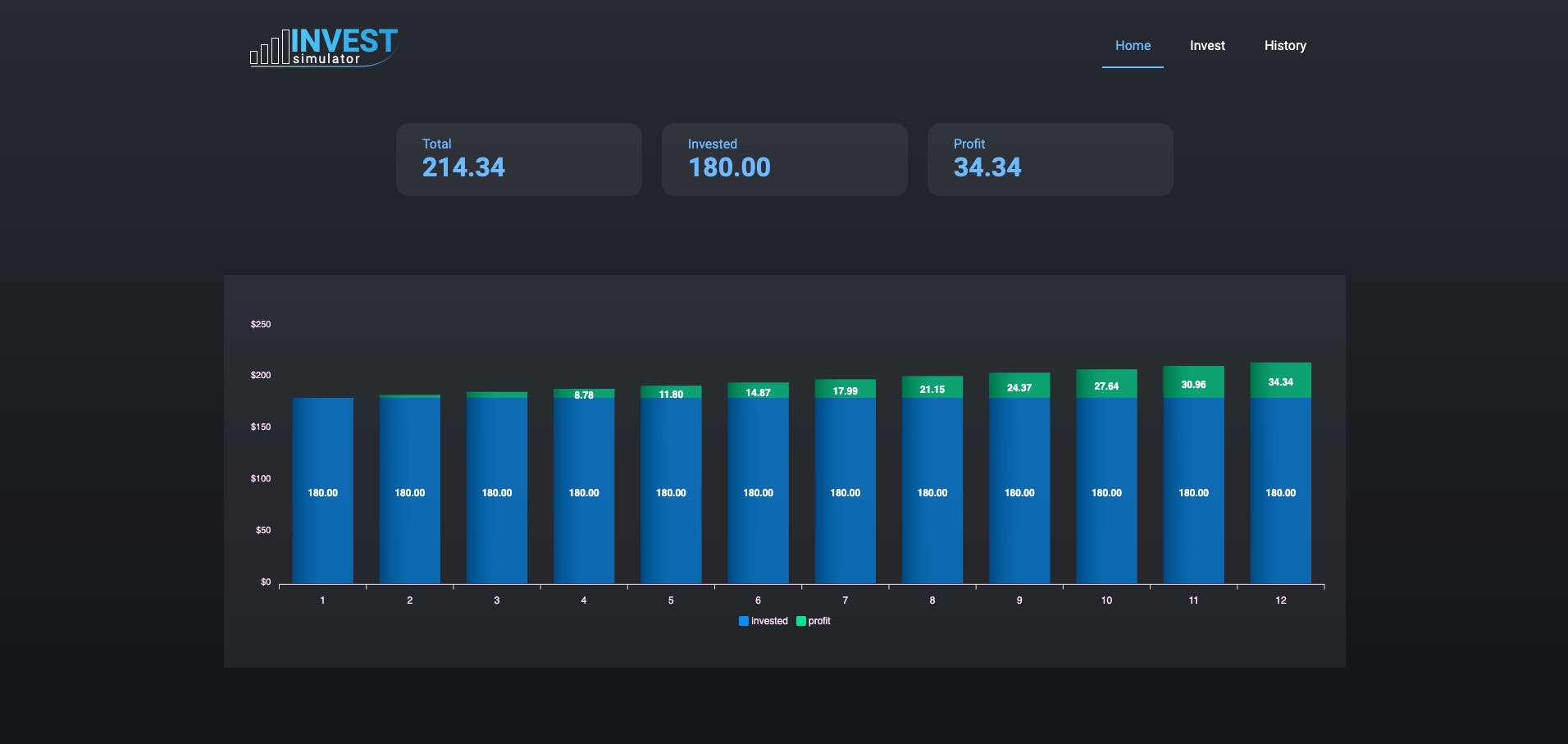1568x744 pixels.
Task: Click the INVEST simulator logo
Action: [x=324, y=45]
